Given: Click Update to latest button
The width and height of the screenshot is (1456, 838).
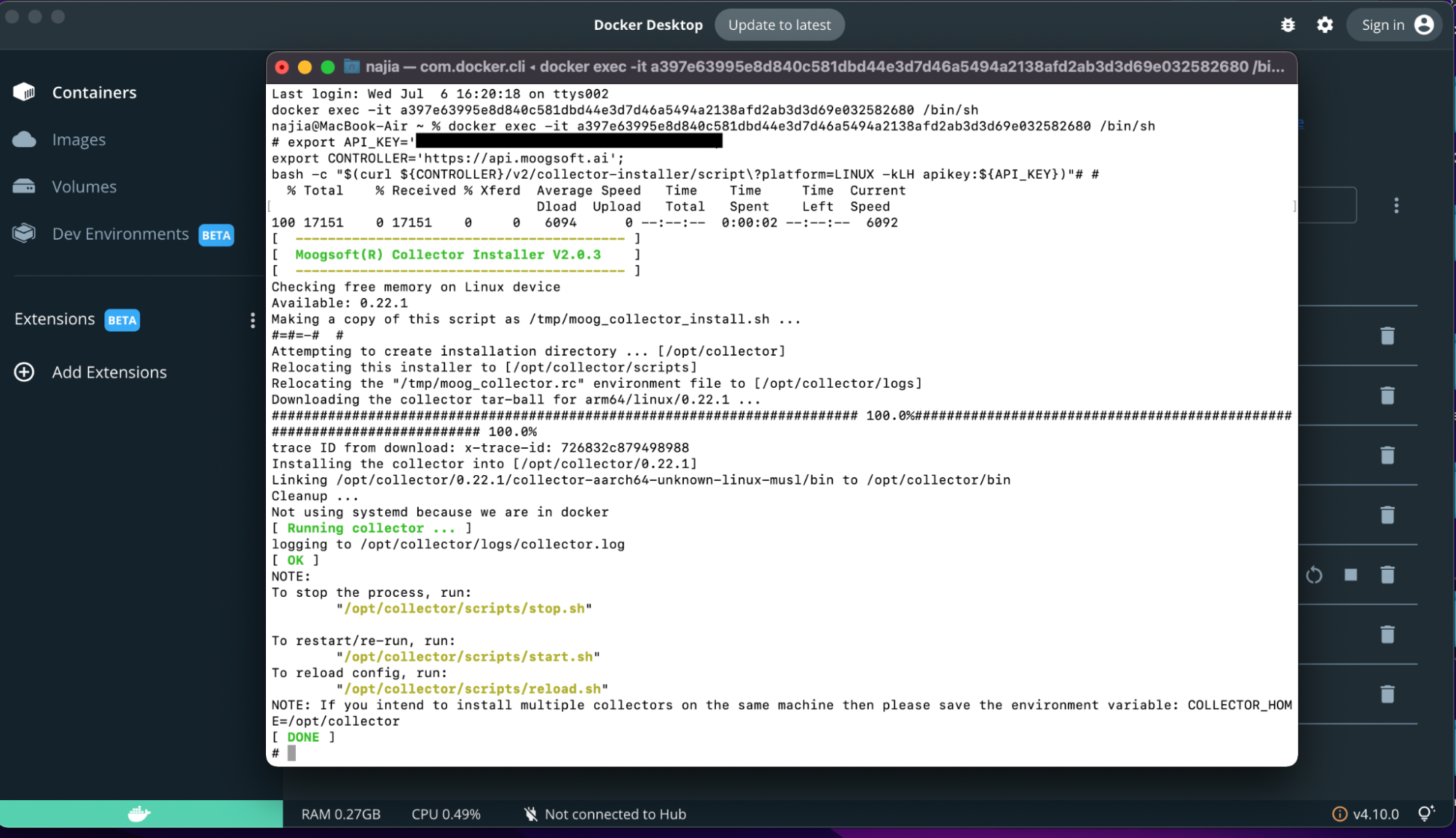Looking at the screenshot, I should pyautogui.click(x=779, y=25).
